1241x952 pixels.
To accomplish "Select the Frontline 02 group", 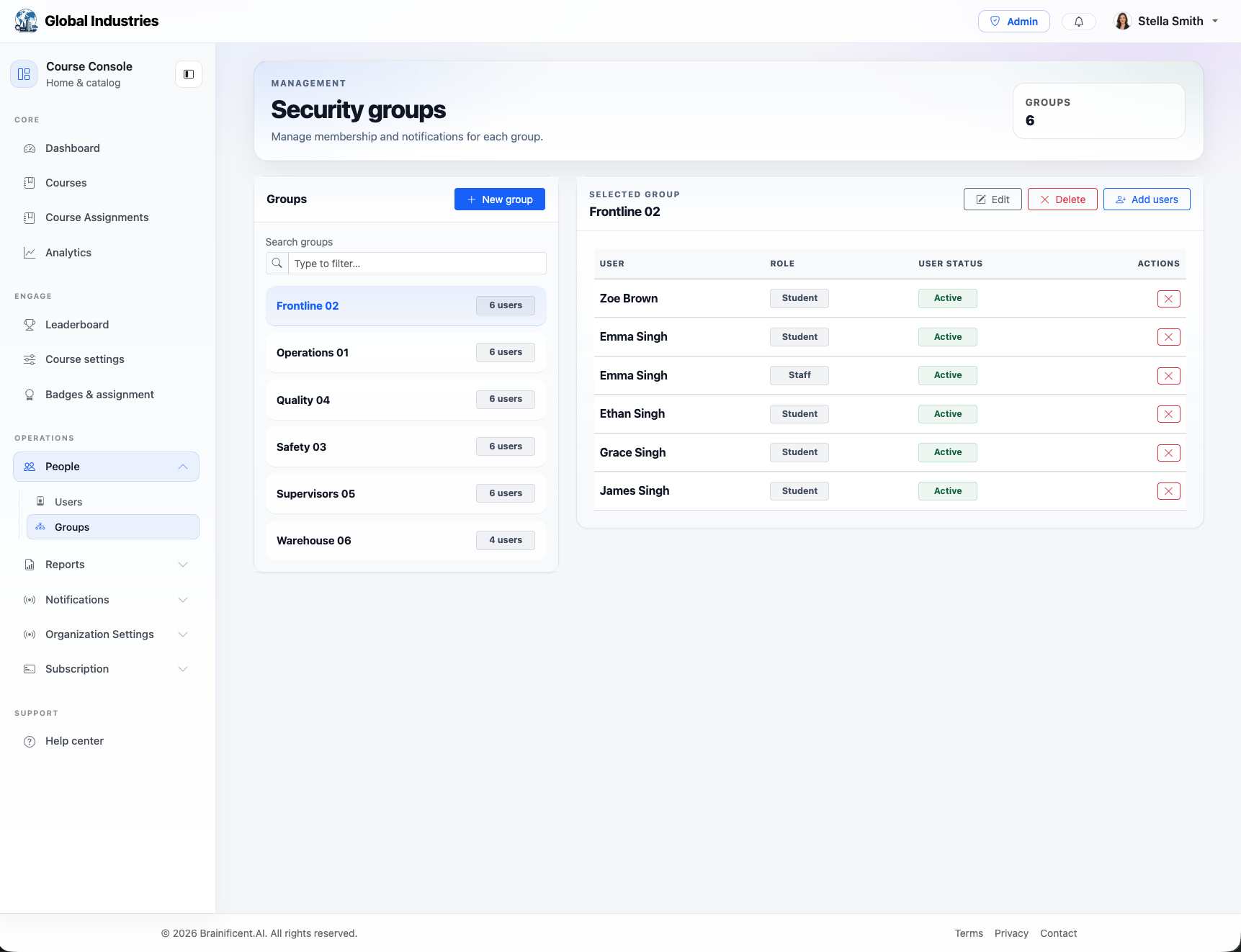I will (x=406, y=306).
